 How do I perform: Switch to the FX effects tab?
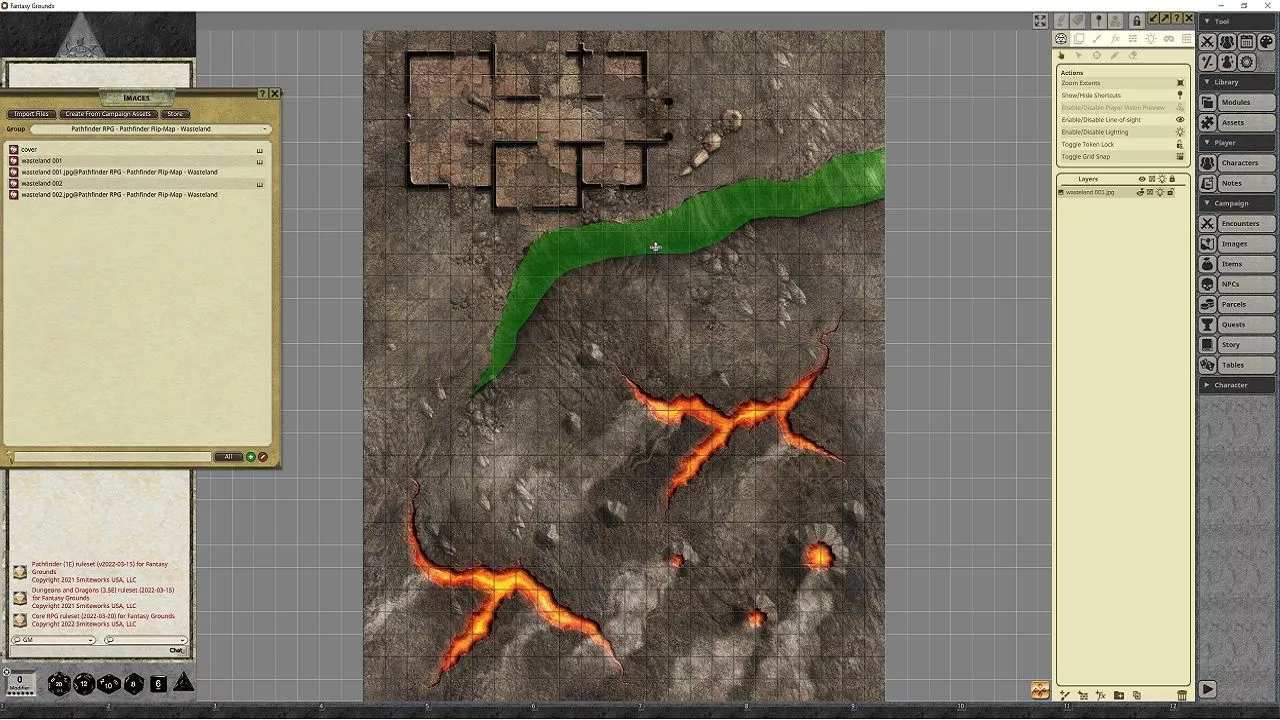coord(1115,39)
